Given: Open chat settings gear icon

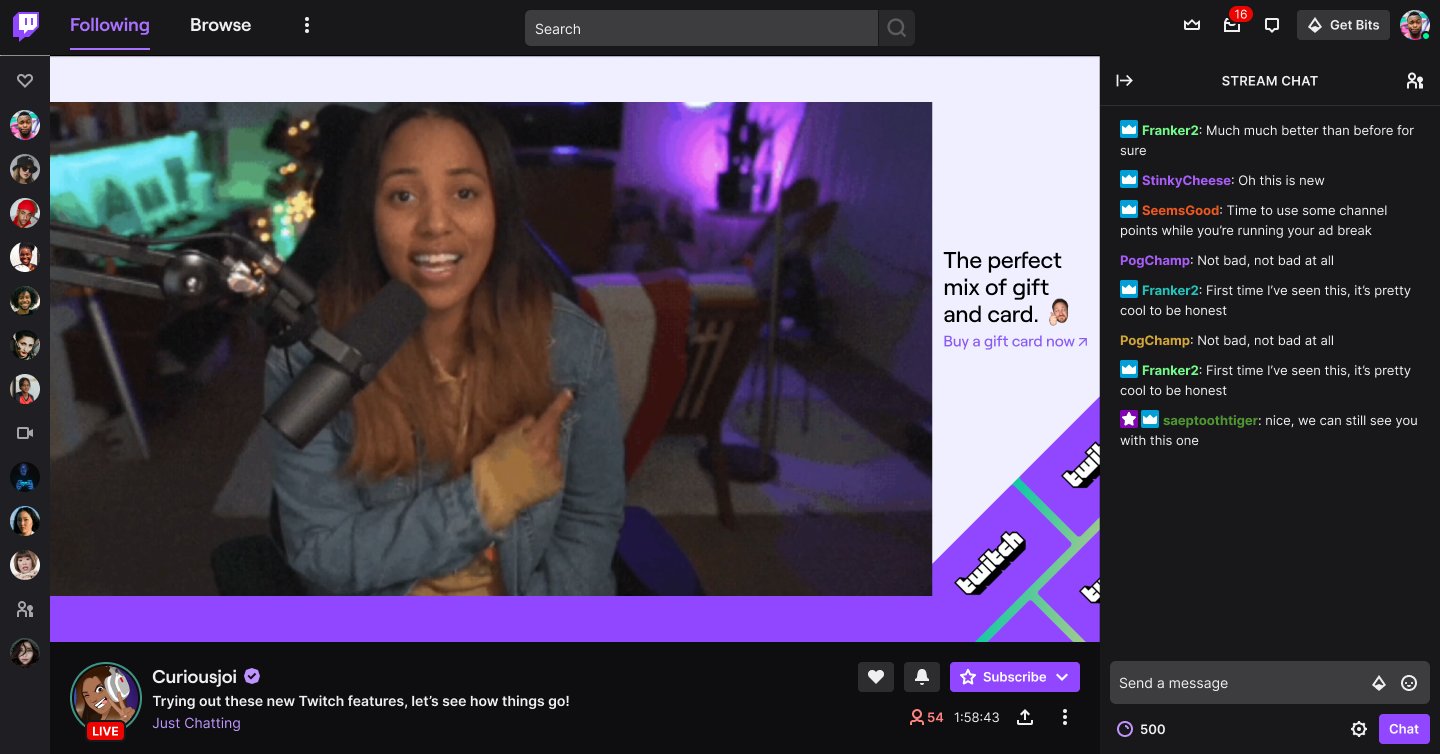Looking at the screenshot, I should click(x=1359, y=729).
